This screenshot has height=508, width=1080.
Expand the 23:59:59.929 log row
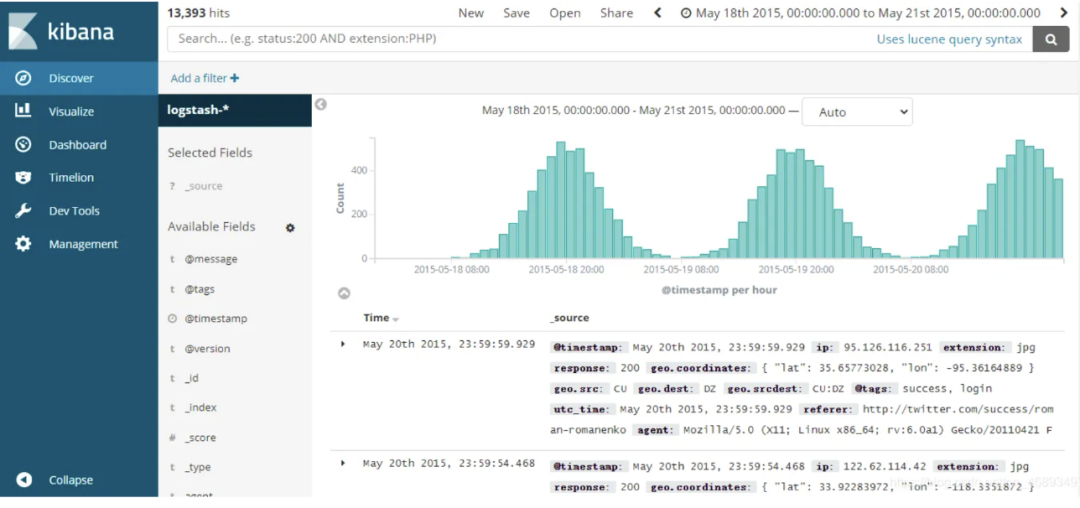(x=343, y=344)
